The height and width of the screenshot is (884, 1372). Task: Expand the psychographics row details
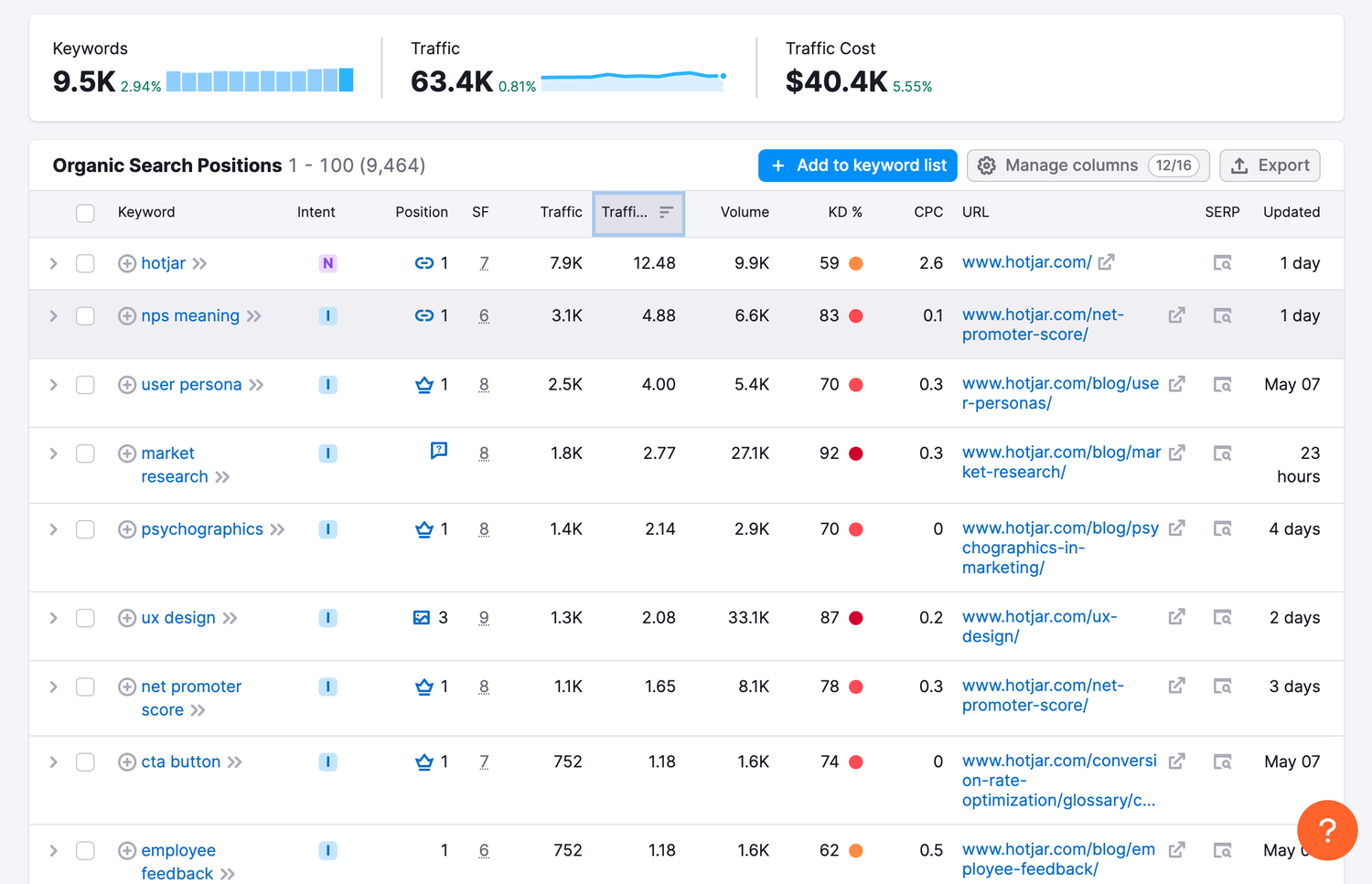[x=53, y=529]
